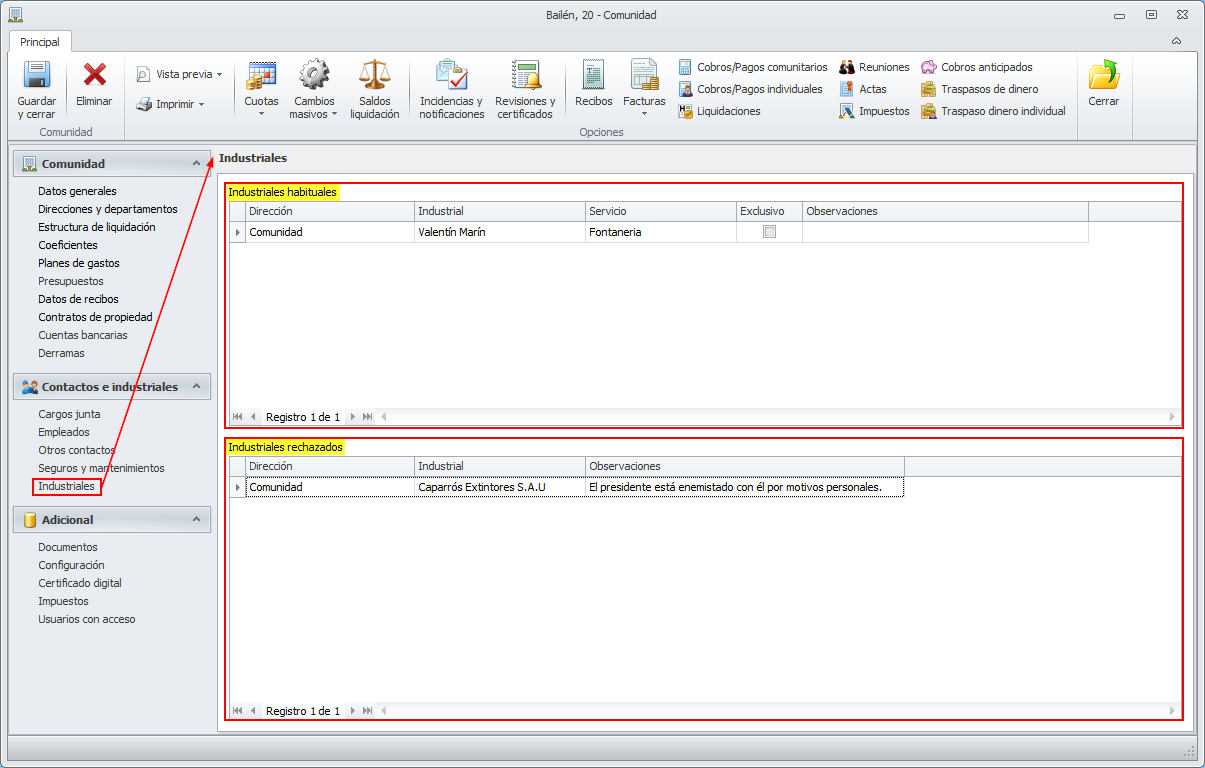
Task: Sort habituales table by Industrial column
Action: (500, 211)
